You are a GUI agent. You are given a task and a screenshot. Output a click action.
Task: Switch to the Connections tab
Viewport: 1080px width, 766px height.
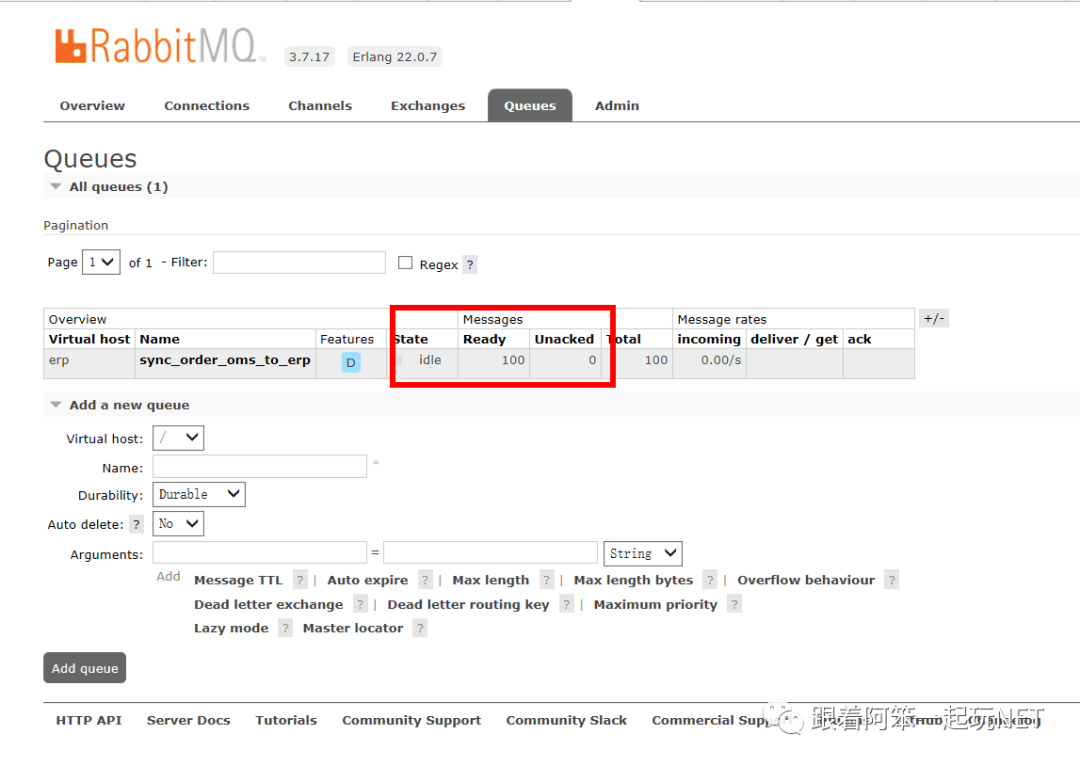pyautogui.click(x=207, y=105)
